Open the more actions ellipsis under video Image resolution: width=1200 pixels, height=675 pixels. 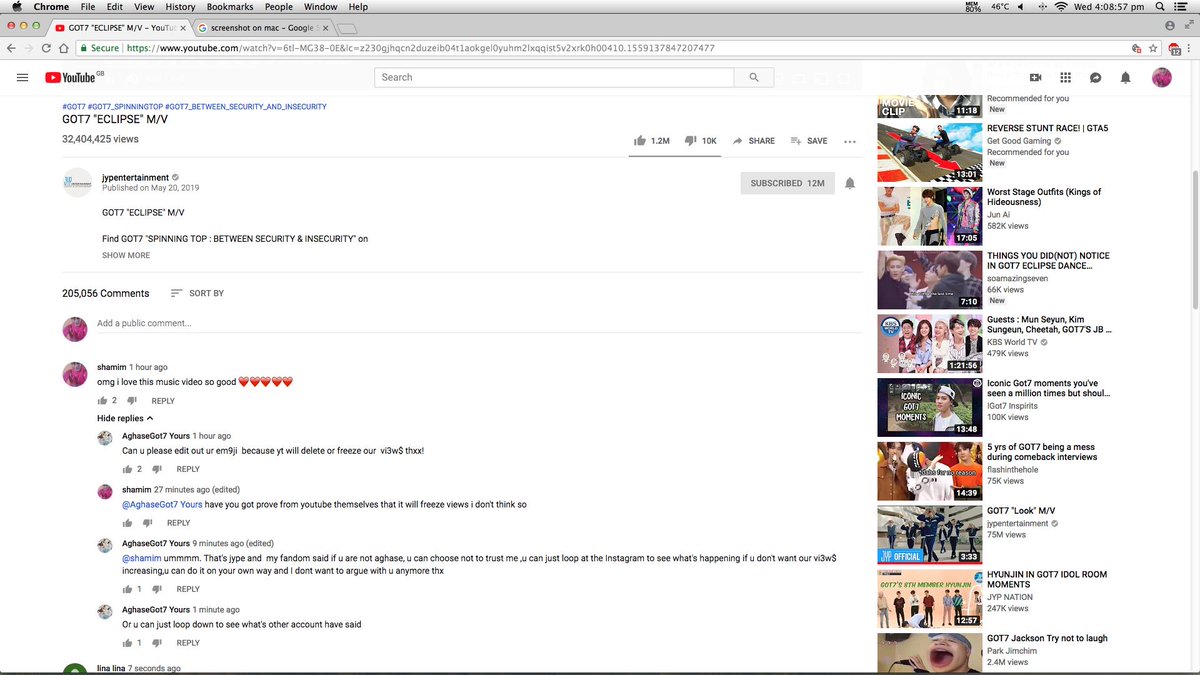pos(850,141)
